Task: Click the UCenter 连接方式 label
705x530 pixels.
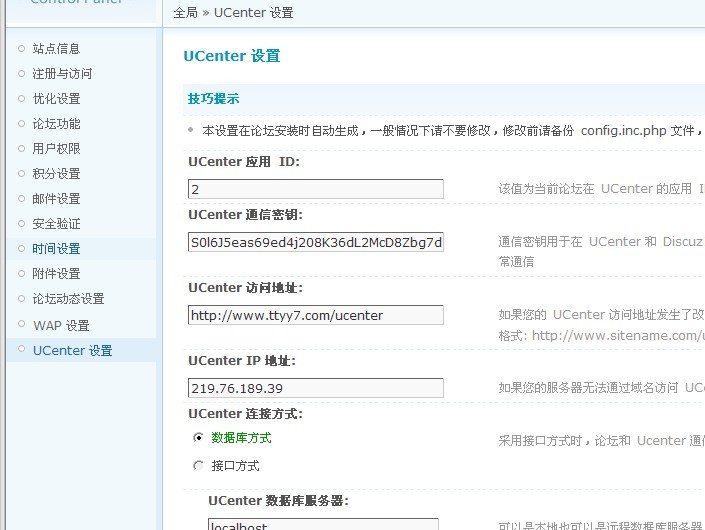Action: coord(245,414)
